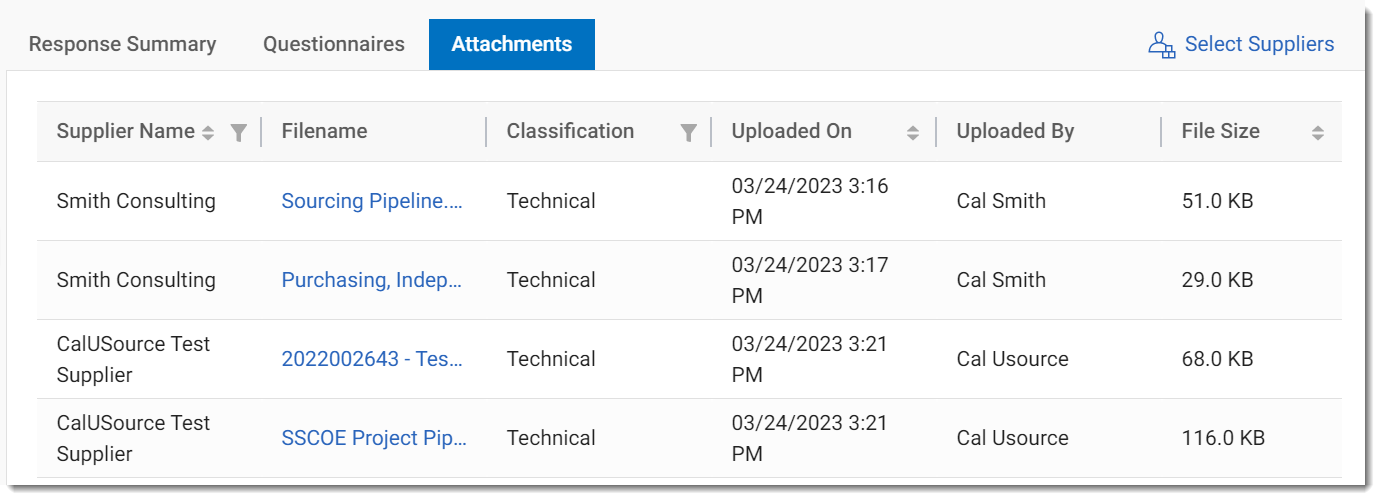Open Classification filter funnel icon
The height and width of the screenshot is (500, 1380).
(x=688, y=132)
